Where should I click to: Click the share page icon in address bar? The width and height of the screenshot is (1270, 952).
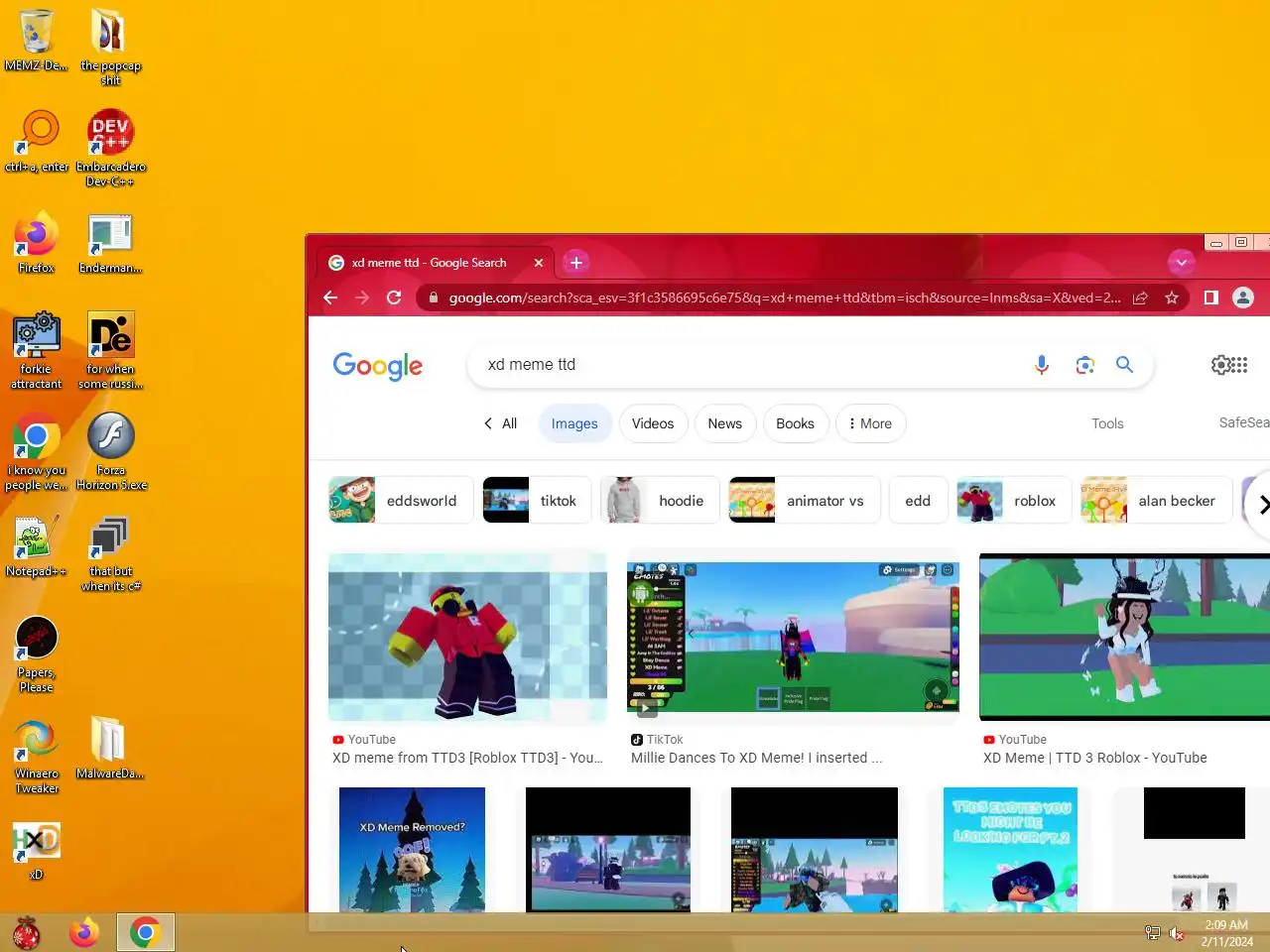pos(1140,297)
